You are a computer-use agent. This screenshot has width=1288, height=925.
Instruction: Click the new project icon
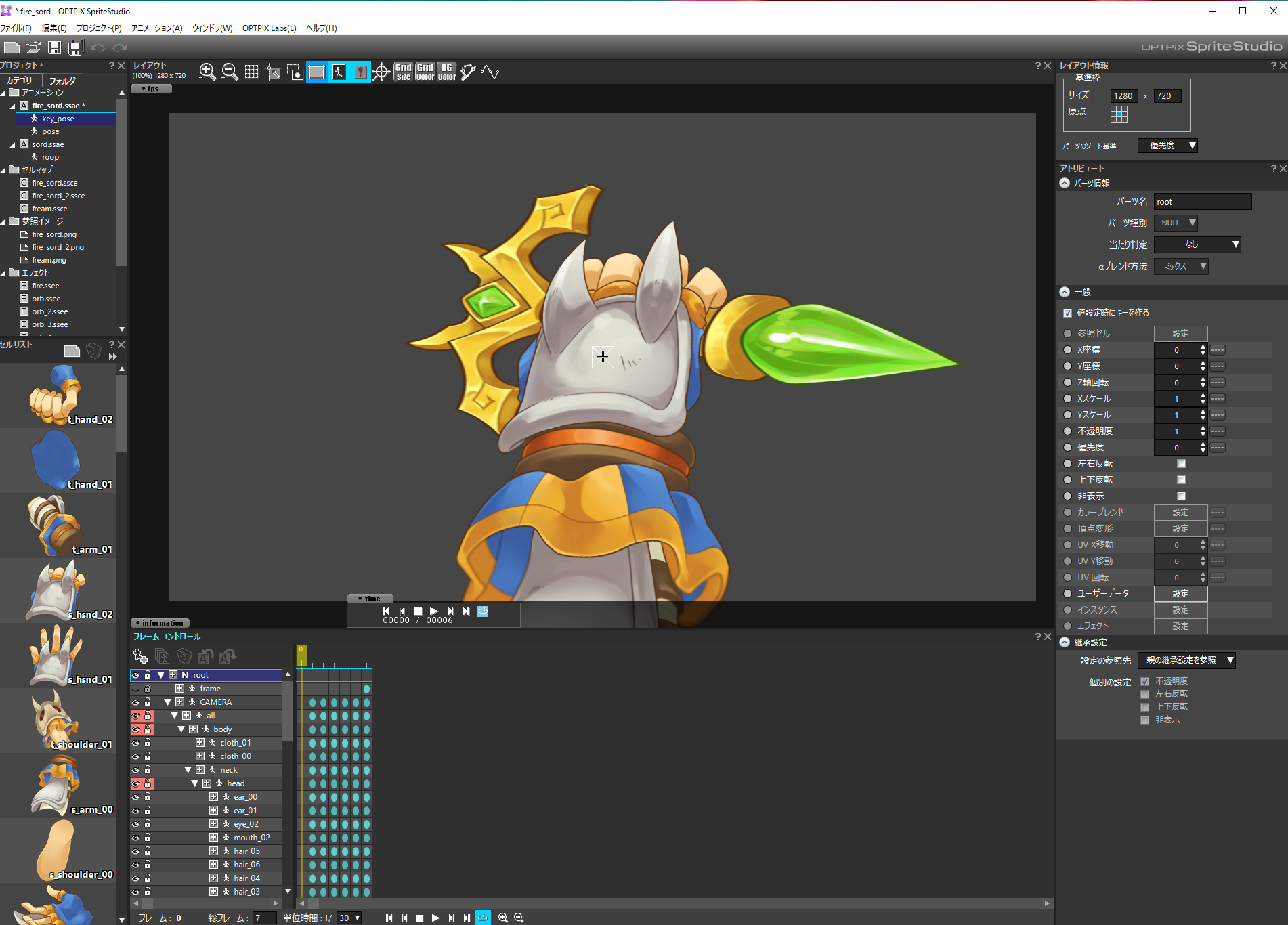pyautogui.click(x=12, y=47)
